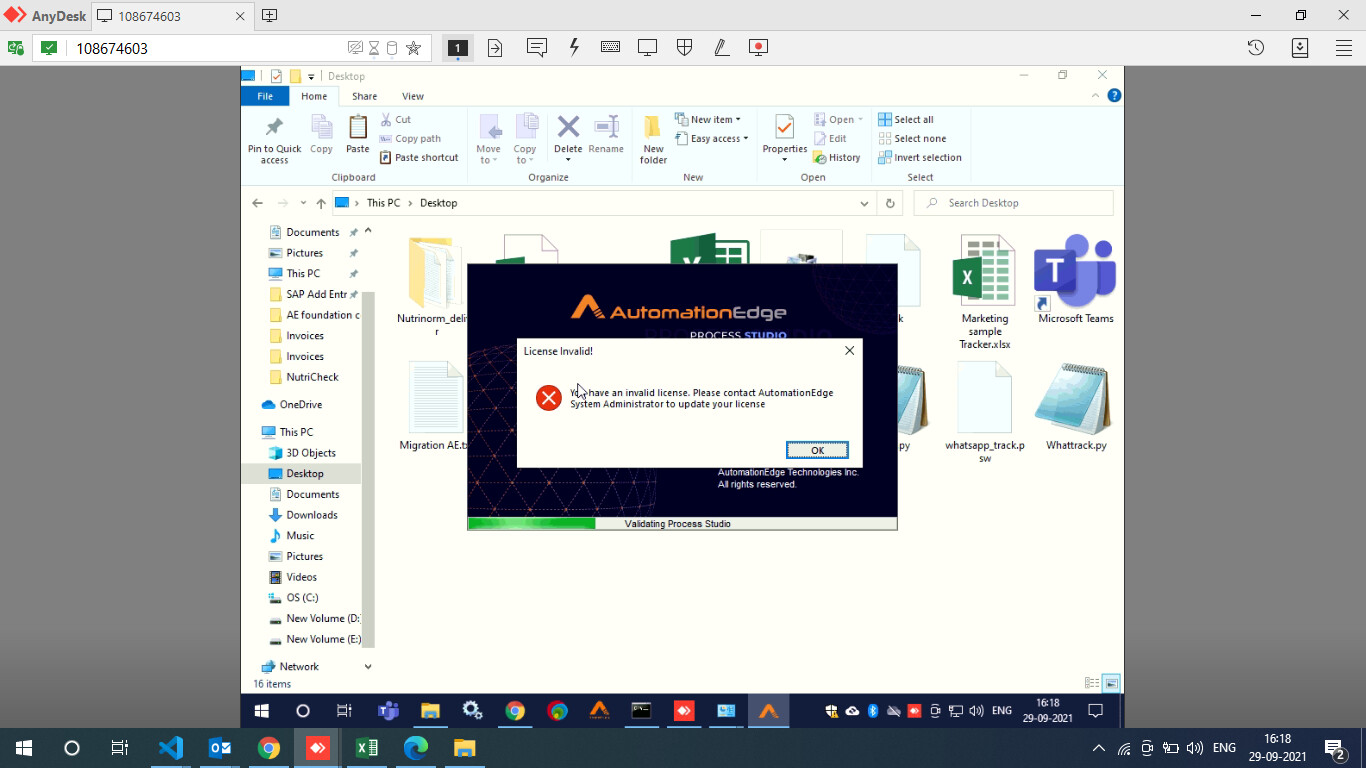
Task: Close the License Invalid dialog with X
Action: point(849,351)
